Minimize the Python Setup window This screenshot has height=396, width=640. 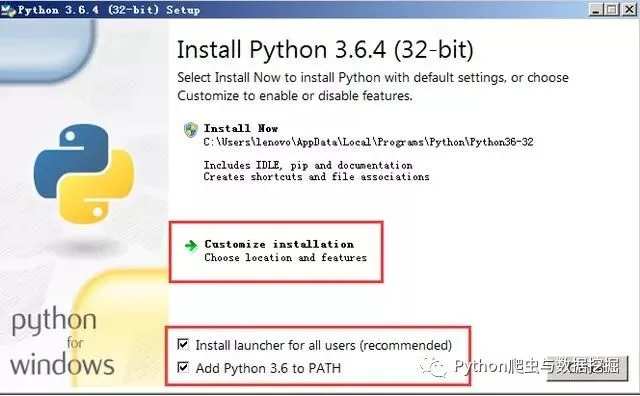click(x=596, y=9)
